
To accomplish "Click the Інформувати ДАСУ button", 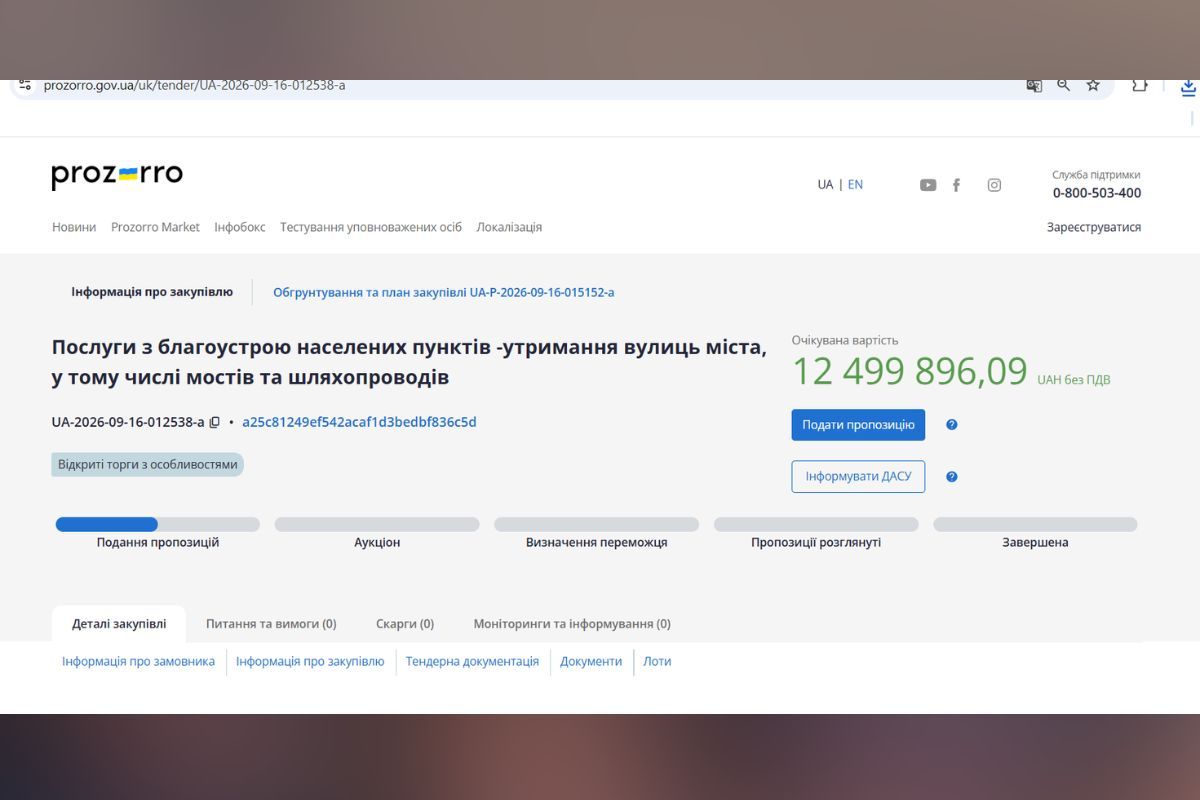I will [858, 477].
